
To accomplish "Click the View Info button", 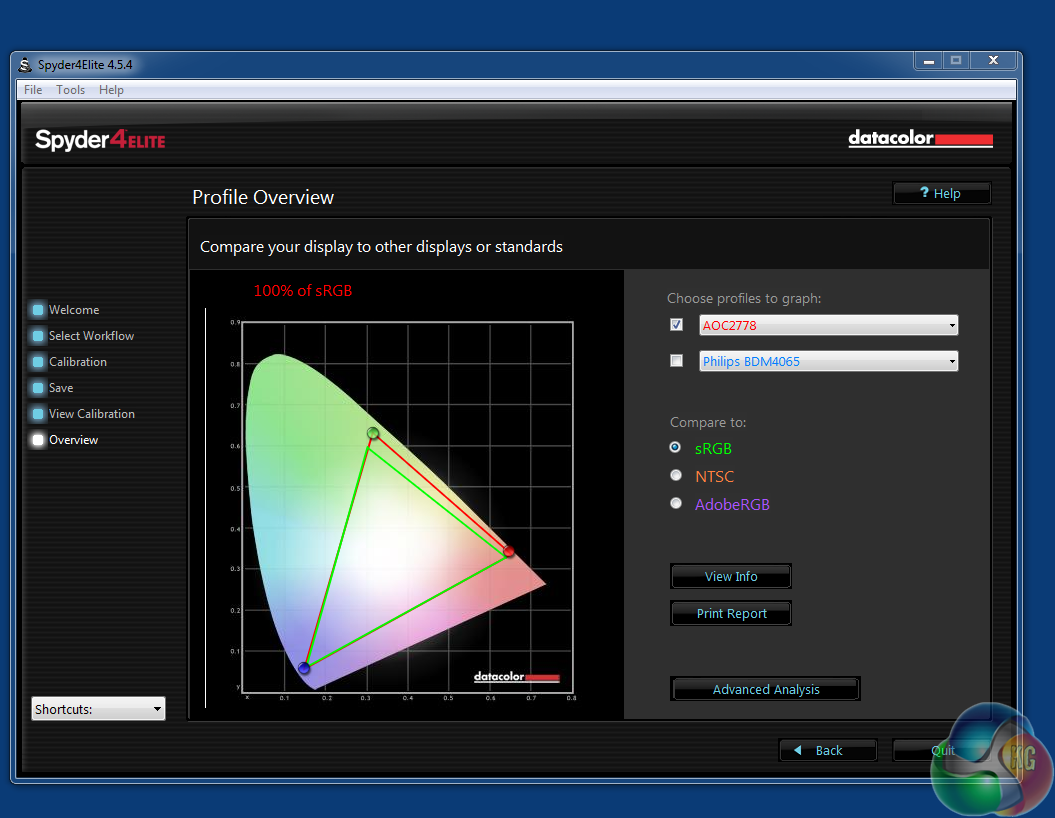I will pyautogui.click(x=731, y=576).
